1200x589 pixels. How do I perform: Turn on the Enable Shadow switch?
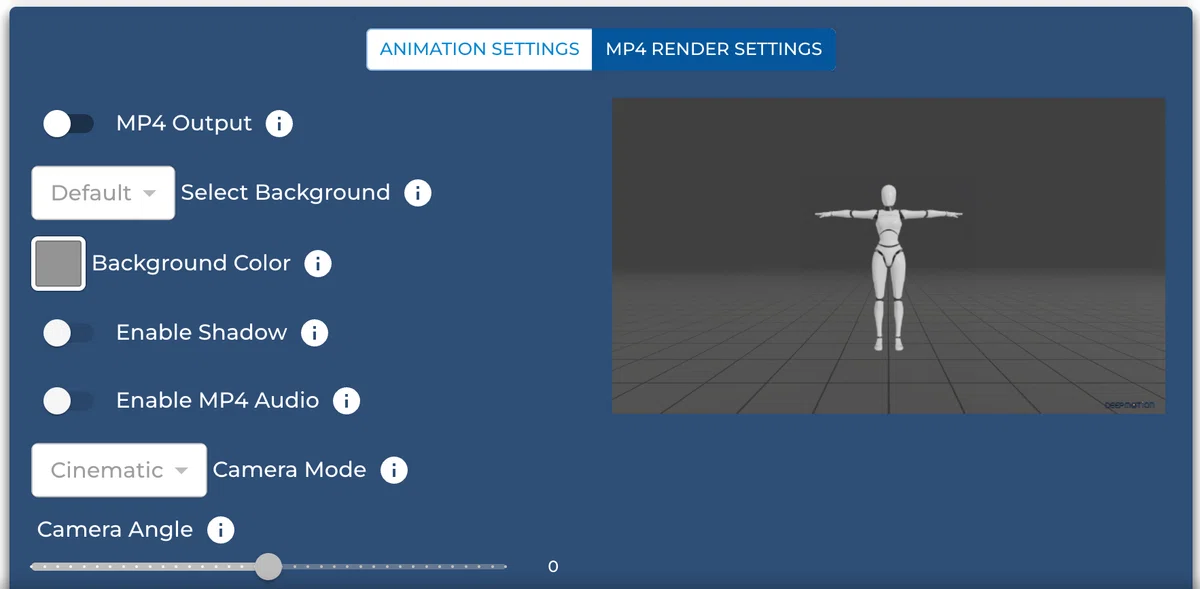click(x=68, y=333)
